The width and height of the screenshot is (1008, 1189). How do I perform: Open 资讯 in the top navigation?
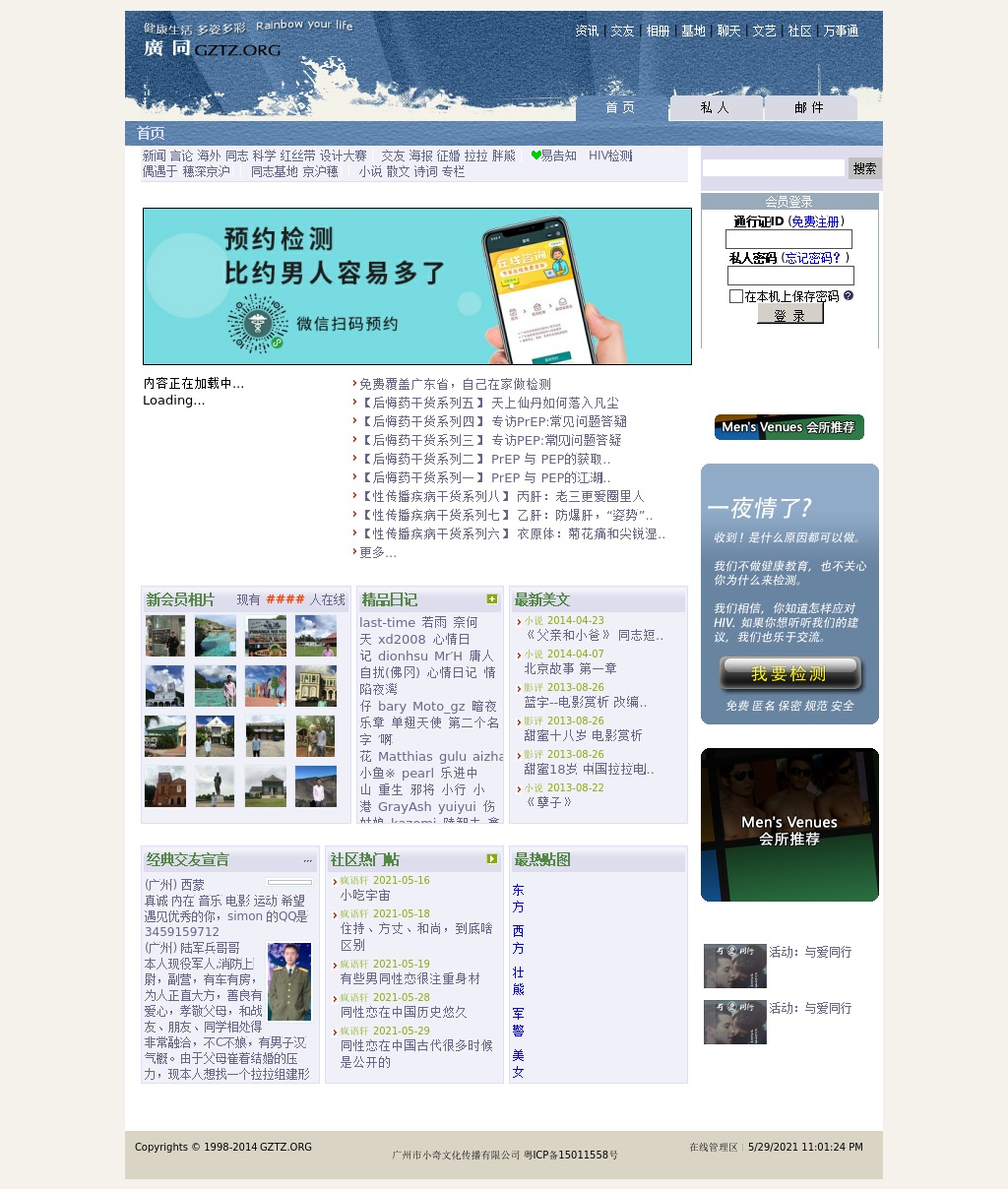[588, 31]
